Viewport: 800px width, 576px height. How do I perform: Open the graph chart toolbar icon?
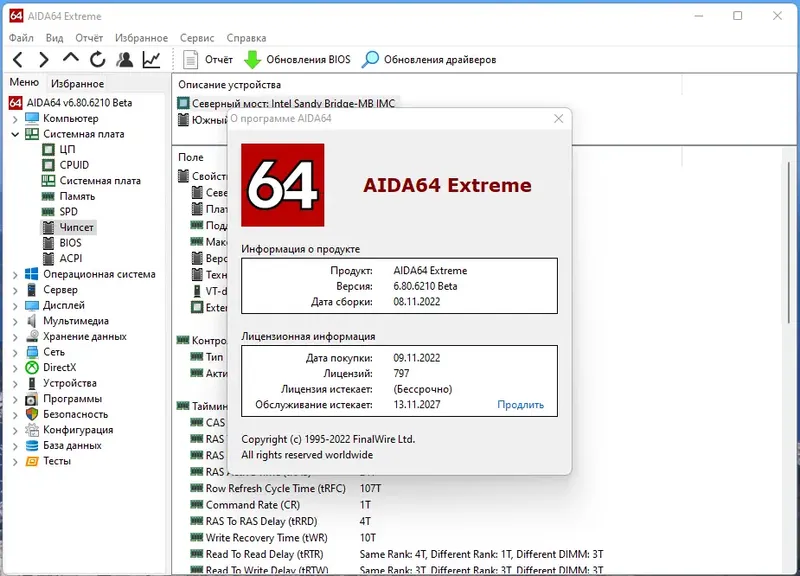point(152,60)
